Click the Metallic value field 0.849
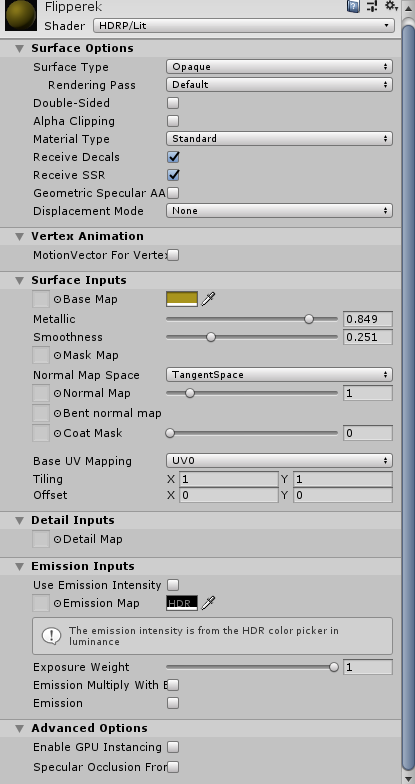Screen dimensions: 415x784 [x=368, y=319]
